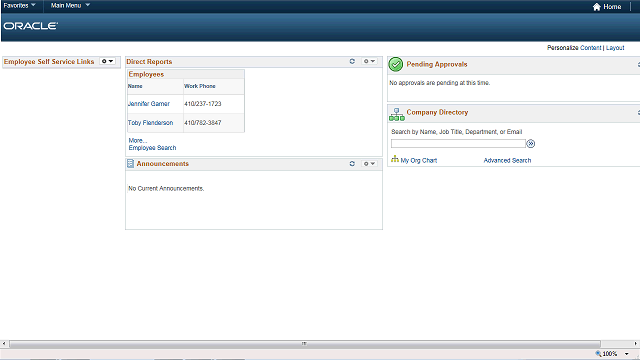The image size is (640, 360).
Task: Select phone number 410/237-1723
Action: pos(202,104)
